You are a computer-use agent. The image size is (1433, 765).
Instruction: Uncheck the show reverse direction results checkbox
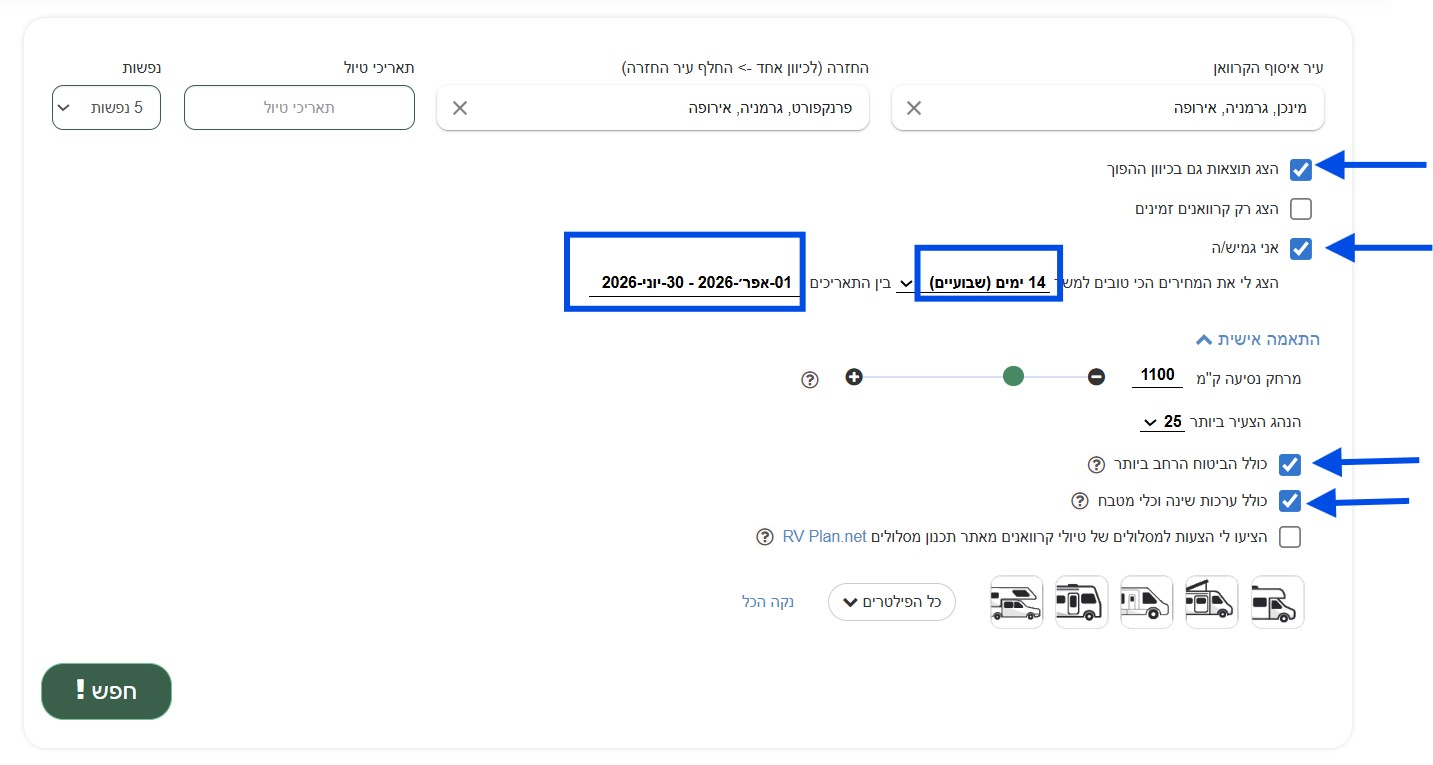1300,169
